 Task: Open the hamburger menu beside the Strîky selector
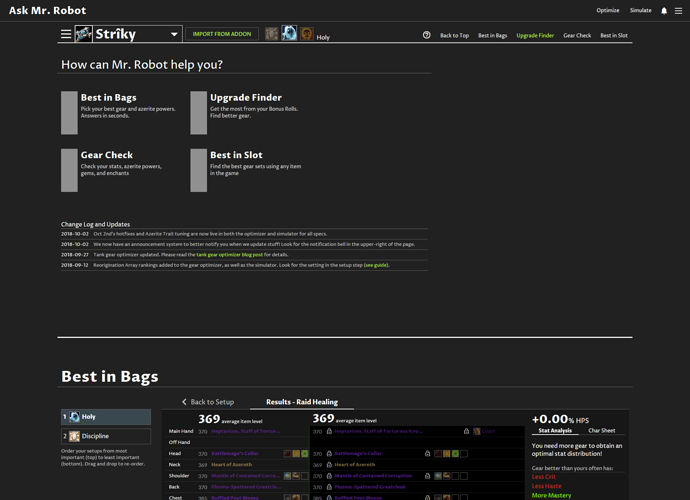(x=66, y=34)
